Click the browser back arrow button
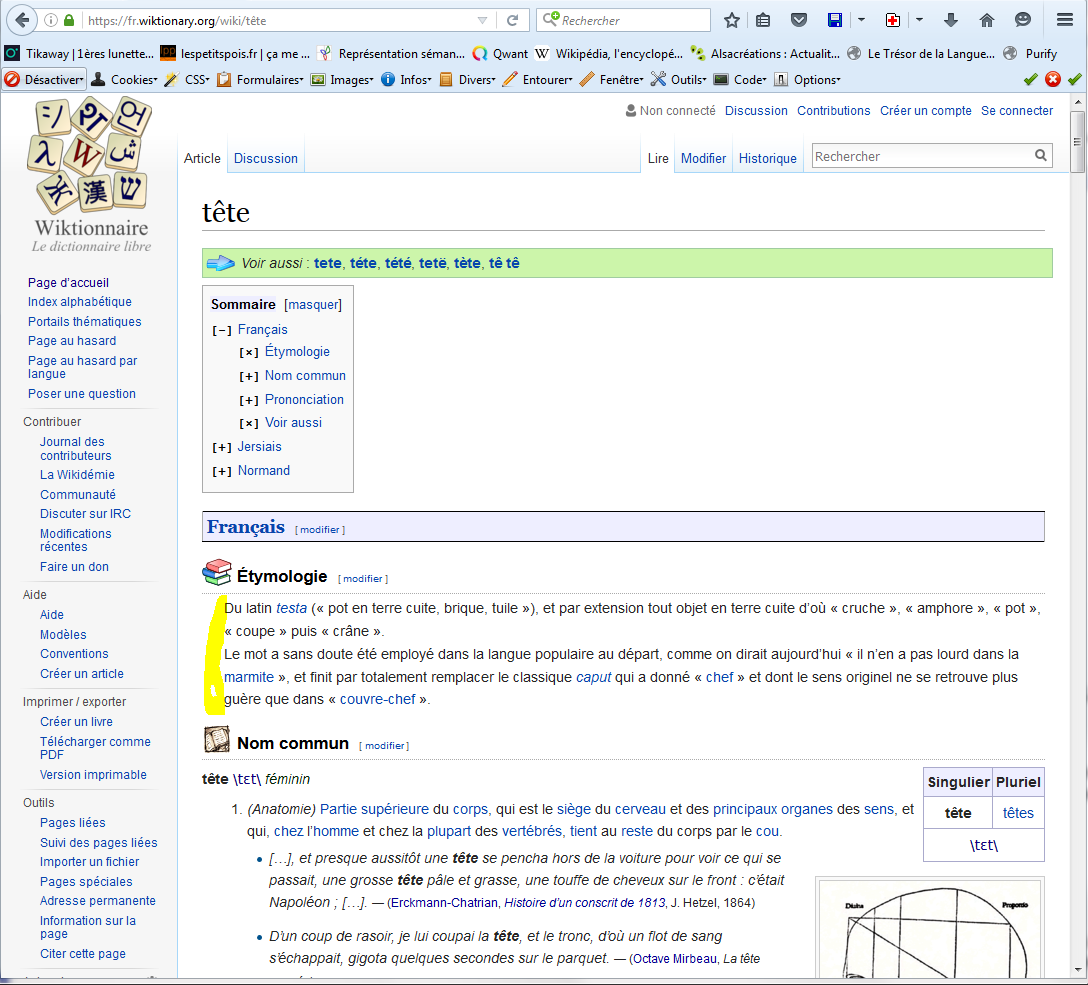 22,20
